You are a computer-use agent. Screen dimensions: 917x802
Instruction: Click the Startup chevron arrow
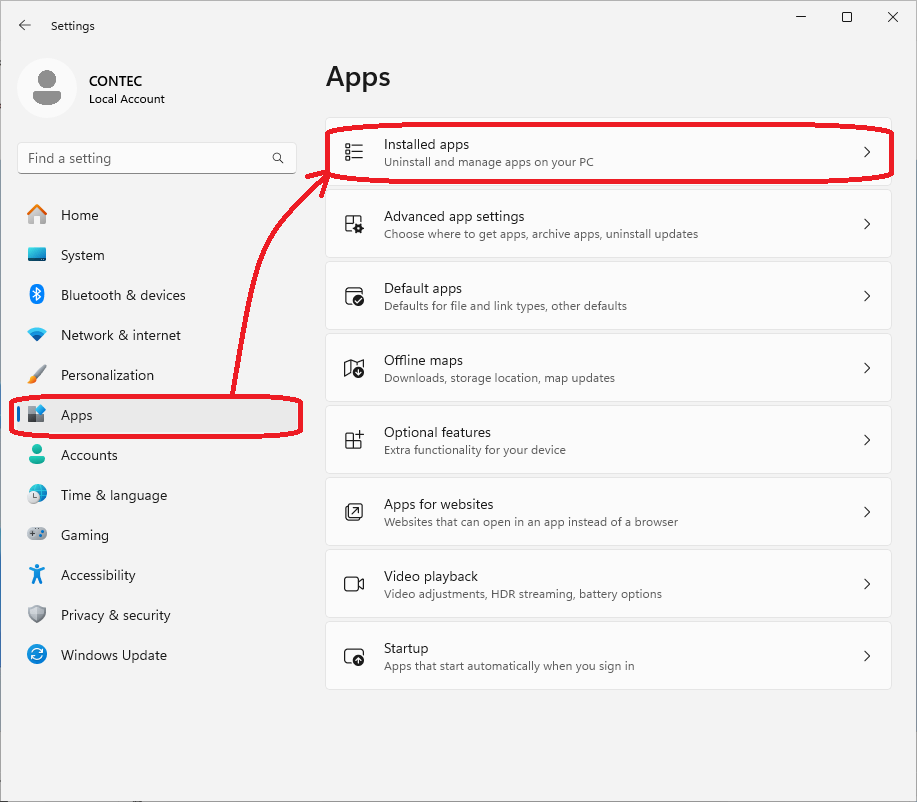point(867,656)
